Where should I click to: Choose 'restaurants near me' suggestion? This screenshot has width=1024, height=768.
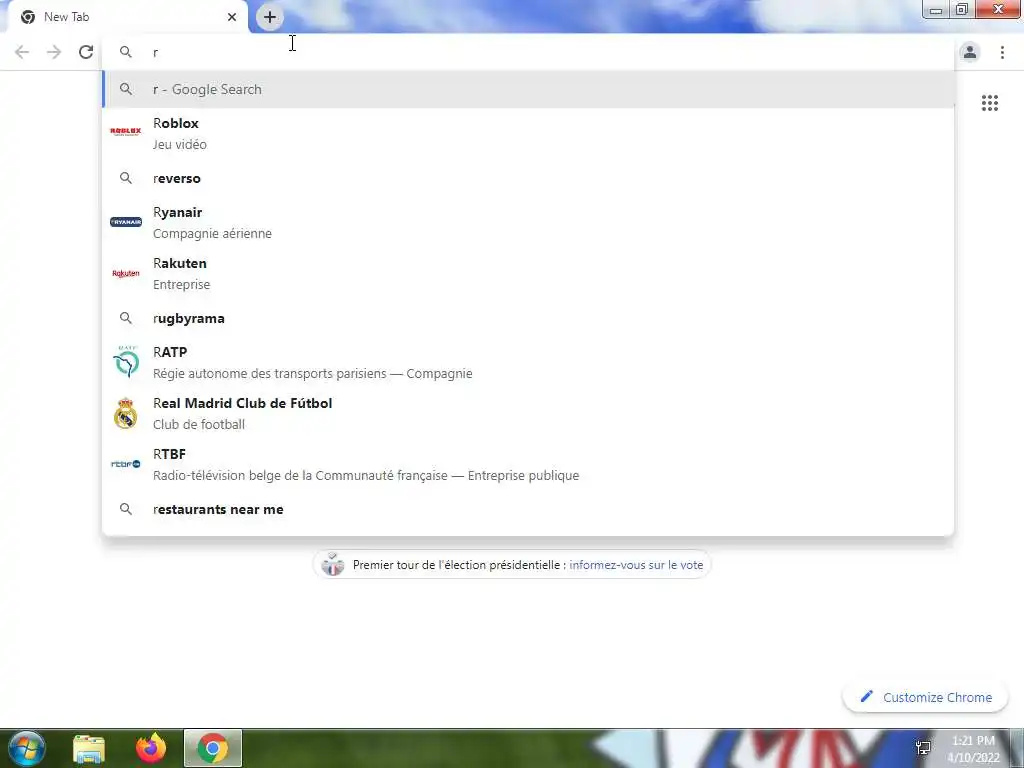pyautogui.click(x=528, y=509)
